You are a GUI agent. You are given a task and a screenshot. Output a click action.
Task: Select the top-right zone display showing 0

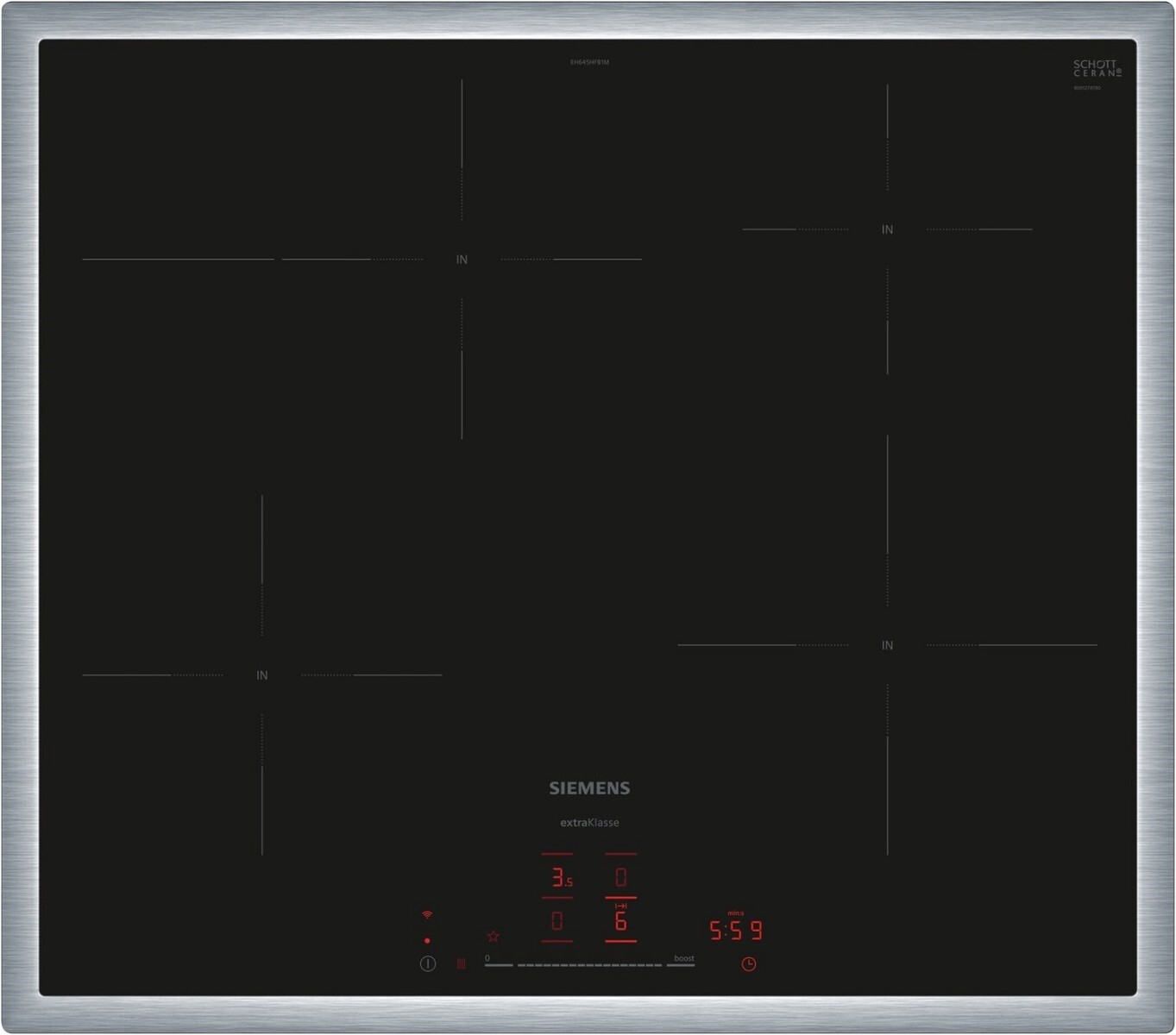coord(620,878)
